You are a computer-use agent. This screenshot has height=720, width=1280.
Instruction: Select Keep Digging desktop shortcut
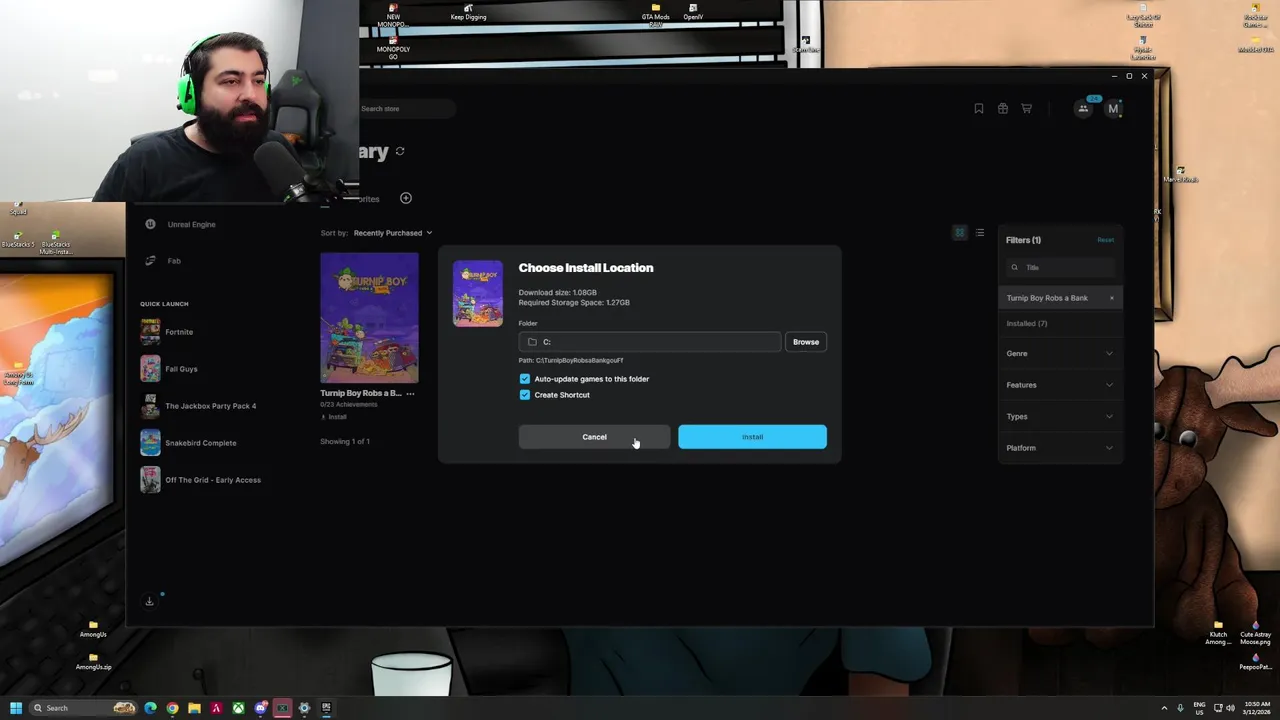click(x=468, y=13)
